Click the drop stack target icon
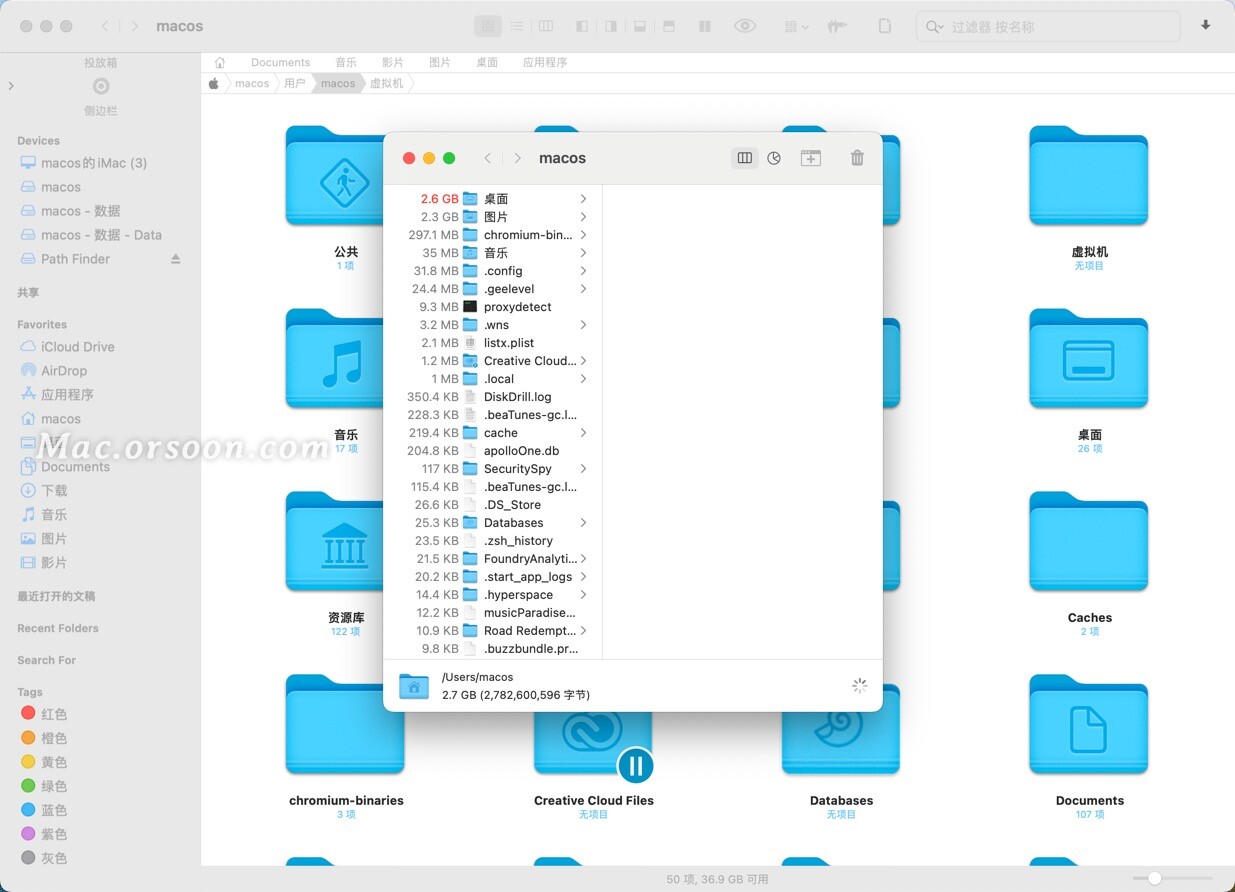 (101, 86)
